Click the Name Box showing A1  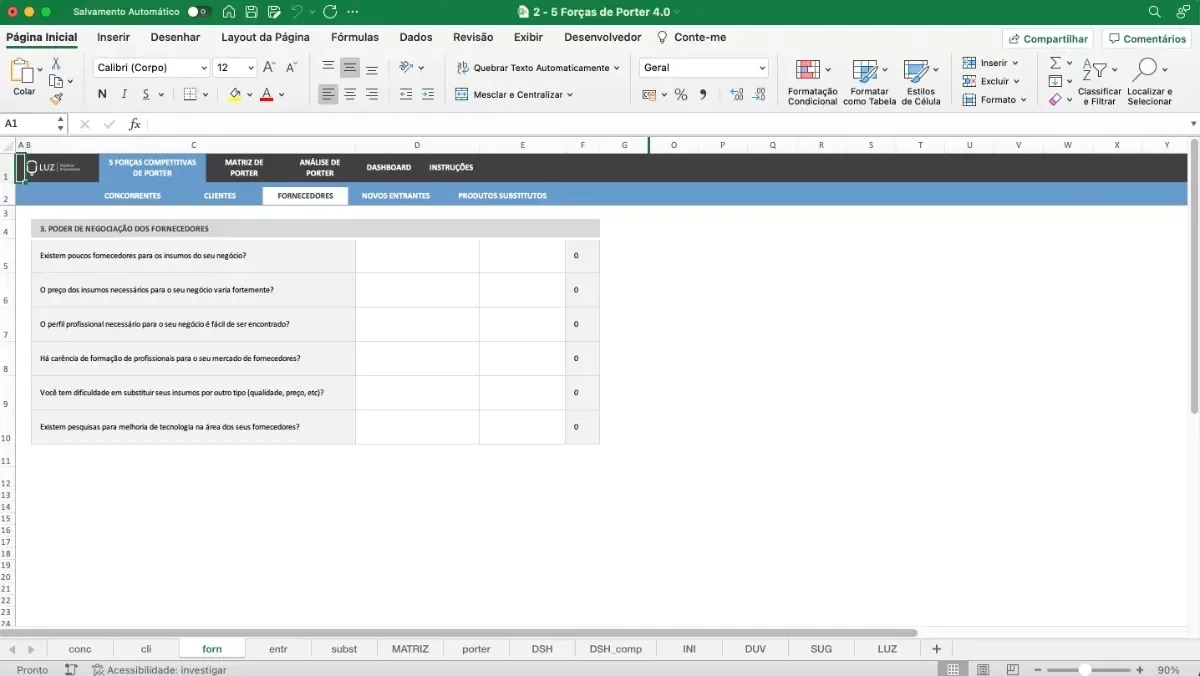coord(27,124)
